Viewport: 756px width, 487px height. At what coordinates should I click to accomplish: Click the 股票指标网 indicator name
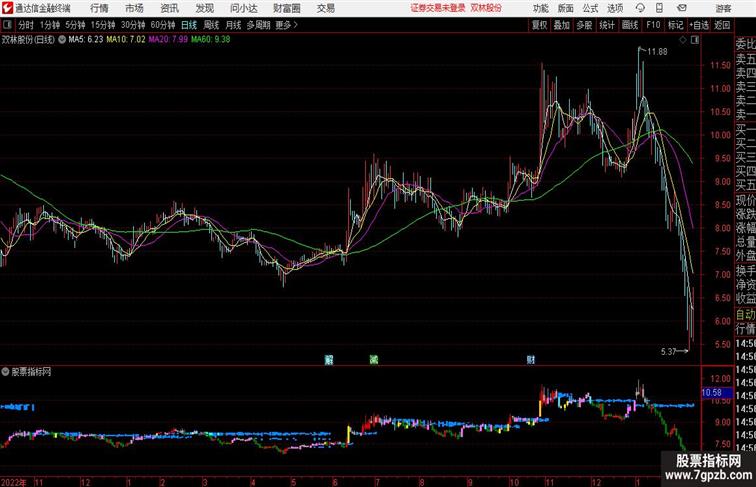[31, 372]
